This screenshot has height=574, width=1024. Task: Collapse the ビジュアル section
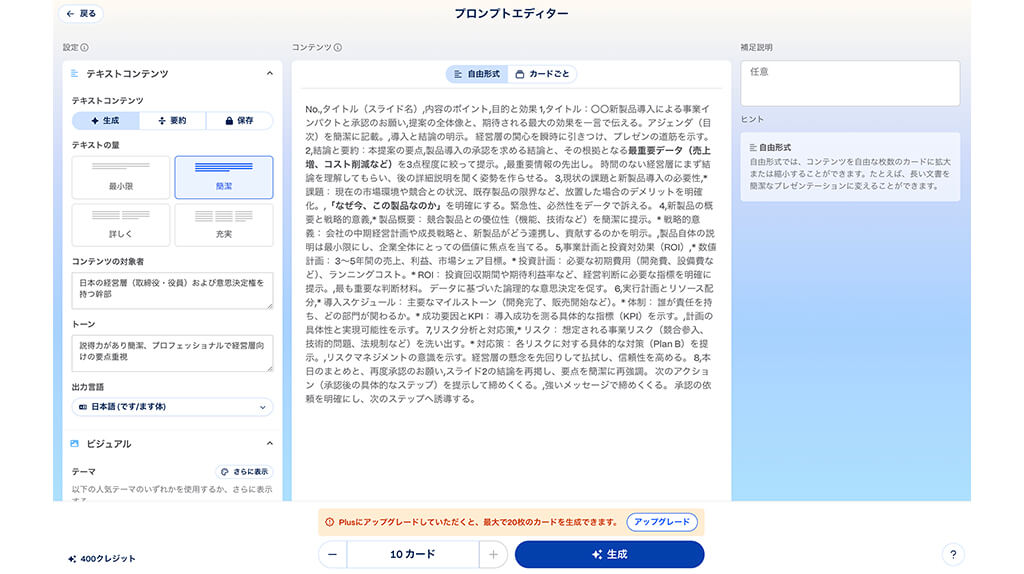coord(270,444)
